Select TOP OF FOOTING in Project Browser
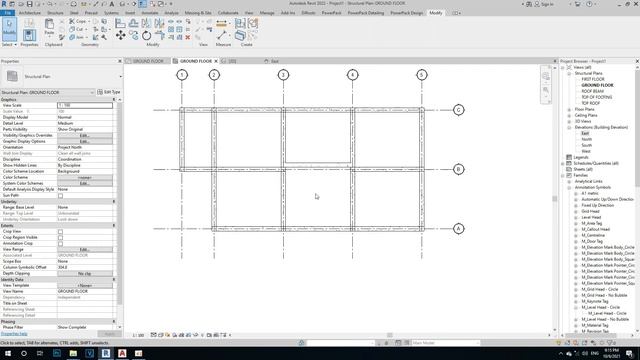This screenshot has width=640, height=360. [596, 97]
